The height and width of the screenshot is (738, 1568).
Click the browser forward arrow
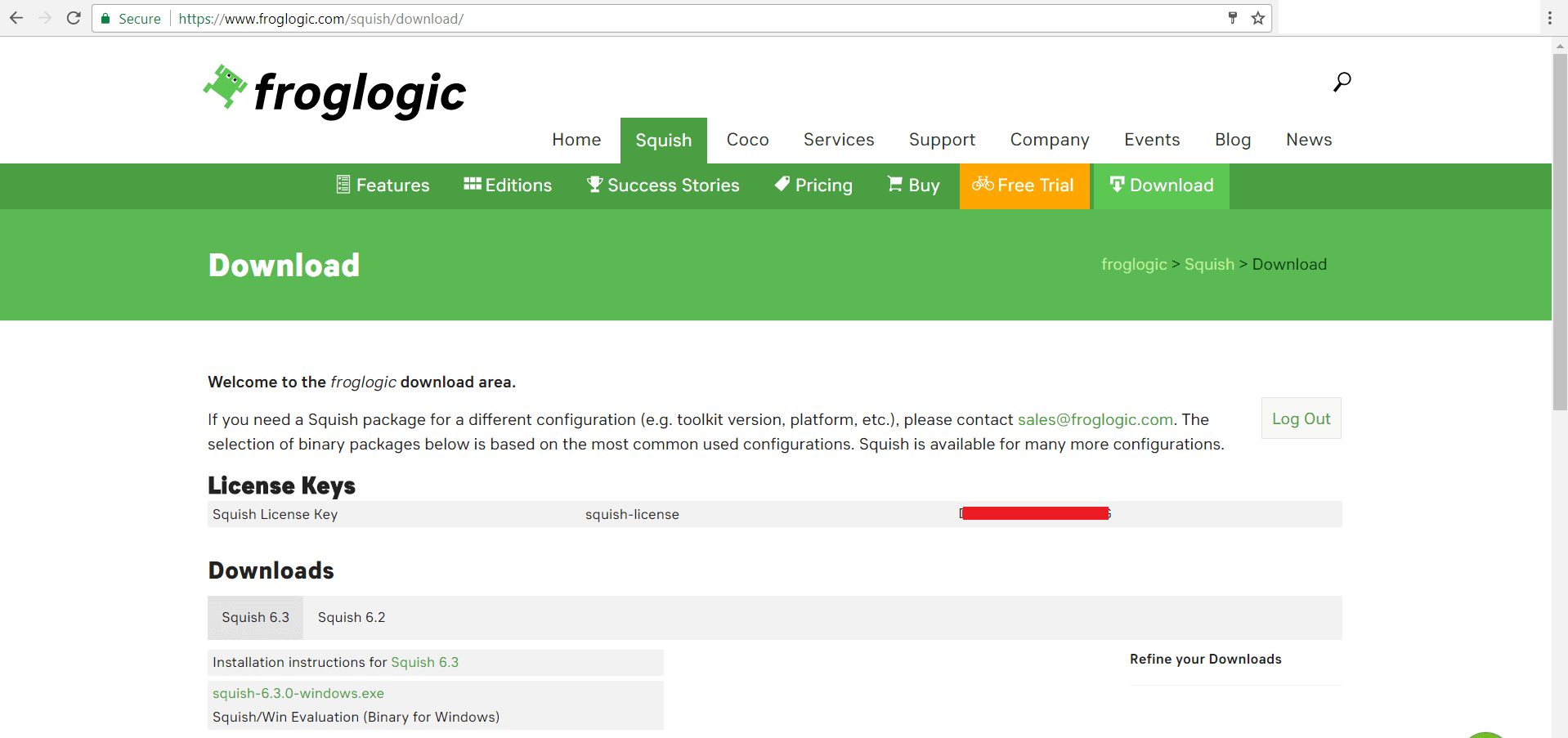coord(45,18)
